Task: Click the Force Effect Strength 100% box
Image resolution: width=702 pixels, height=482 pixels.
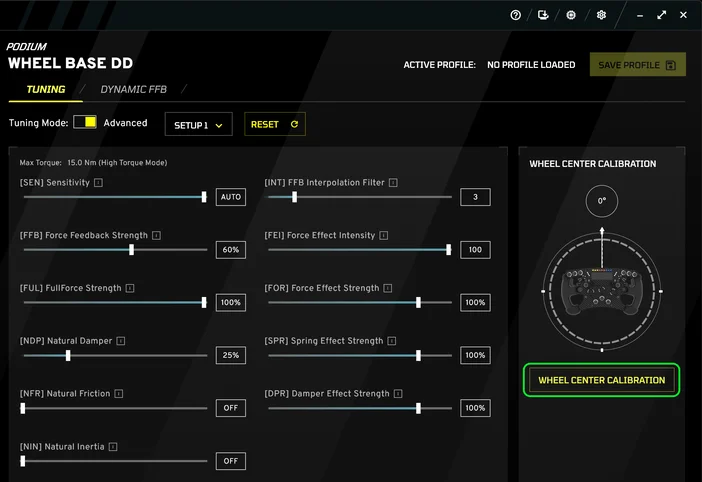Action: pos(475,303)
